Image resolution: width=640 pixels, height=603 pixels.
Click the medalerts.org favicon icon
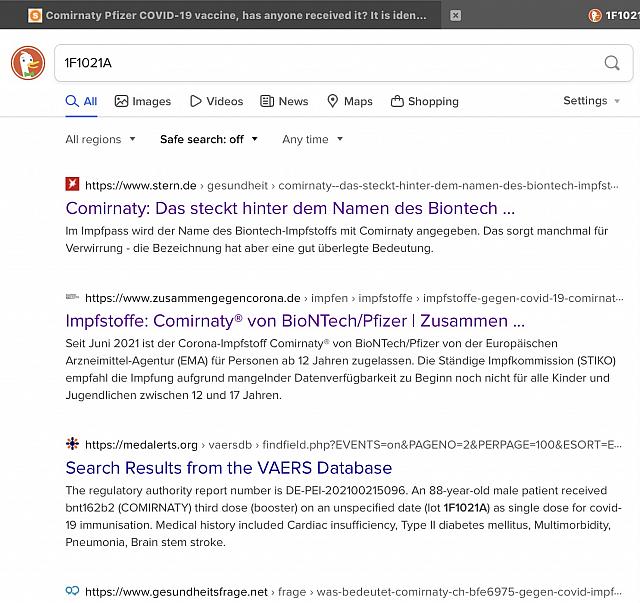coord(72,444)
